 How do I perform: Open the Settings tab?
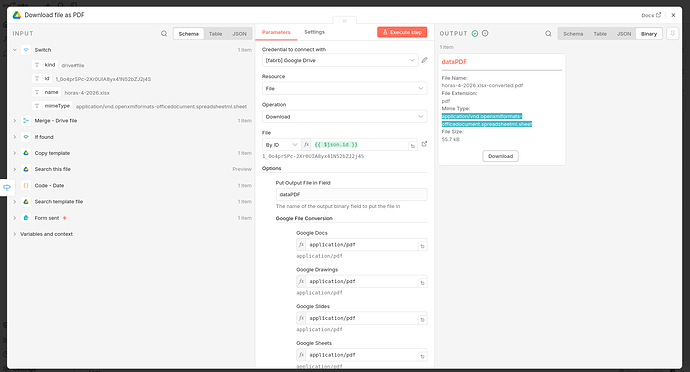(x=314, y=32)
